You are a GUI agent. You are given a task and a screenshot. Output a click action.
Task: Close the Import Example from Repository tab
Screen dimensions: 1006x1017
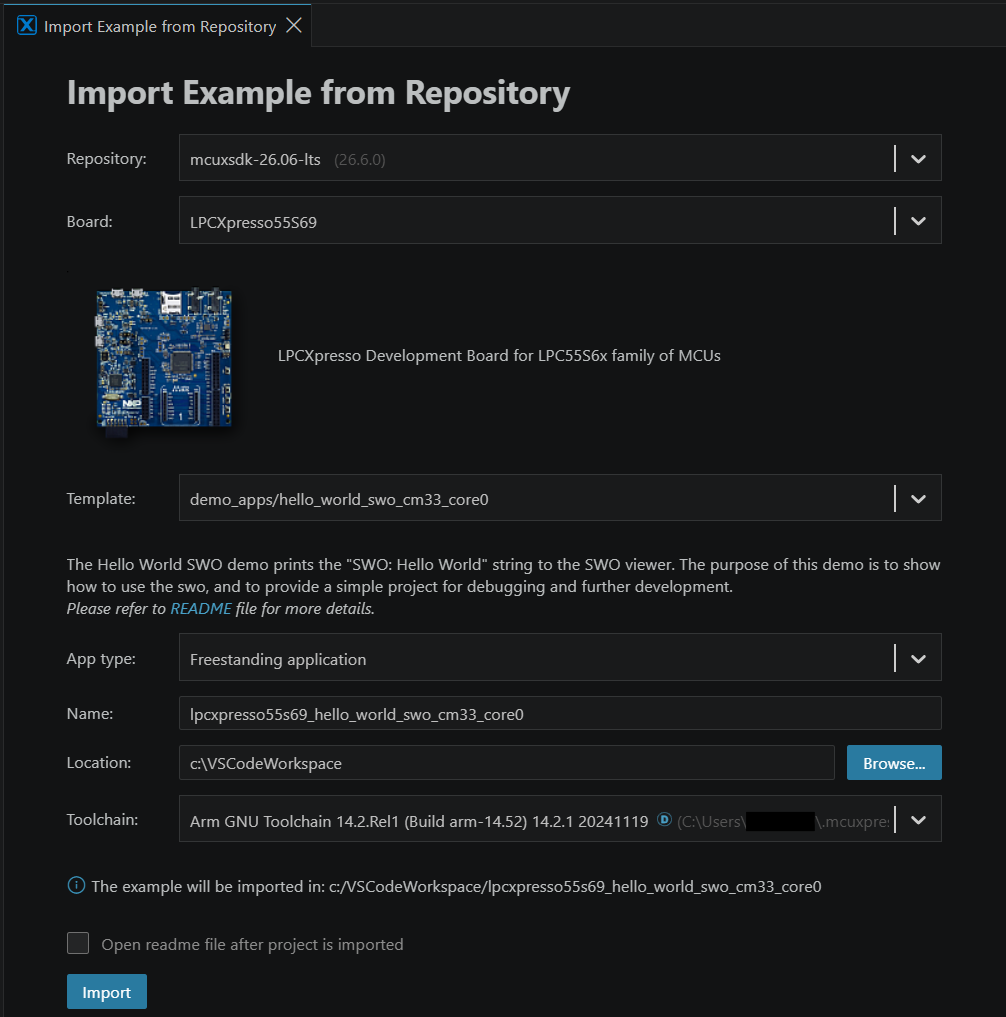(x=294, y=25)
